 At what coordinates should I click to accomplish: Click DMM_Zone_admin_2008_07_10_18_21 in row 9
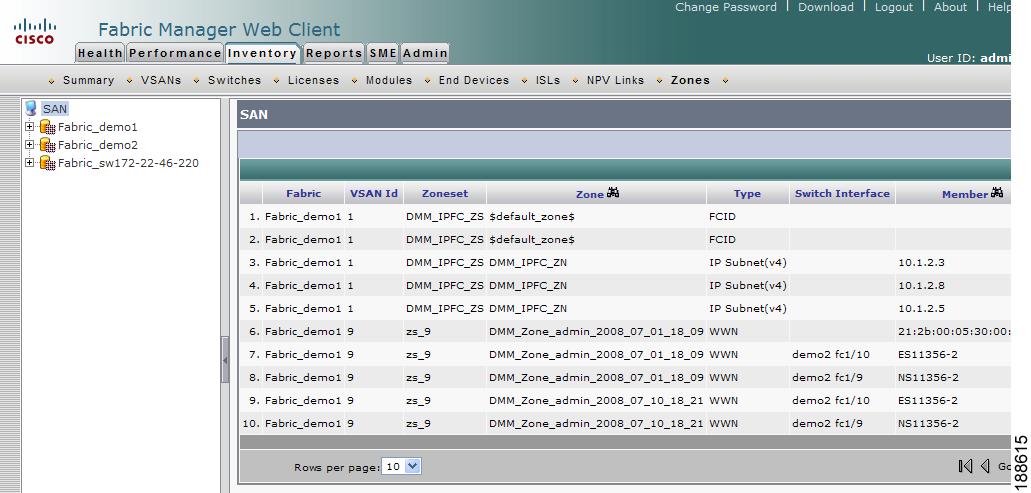pyautogui.click(x=596, y=400)
